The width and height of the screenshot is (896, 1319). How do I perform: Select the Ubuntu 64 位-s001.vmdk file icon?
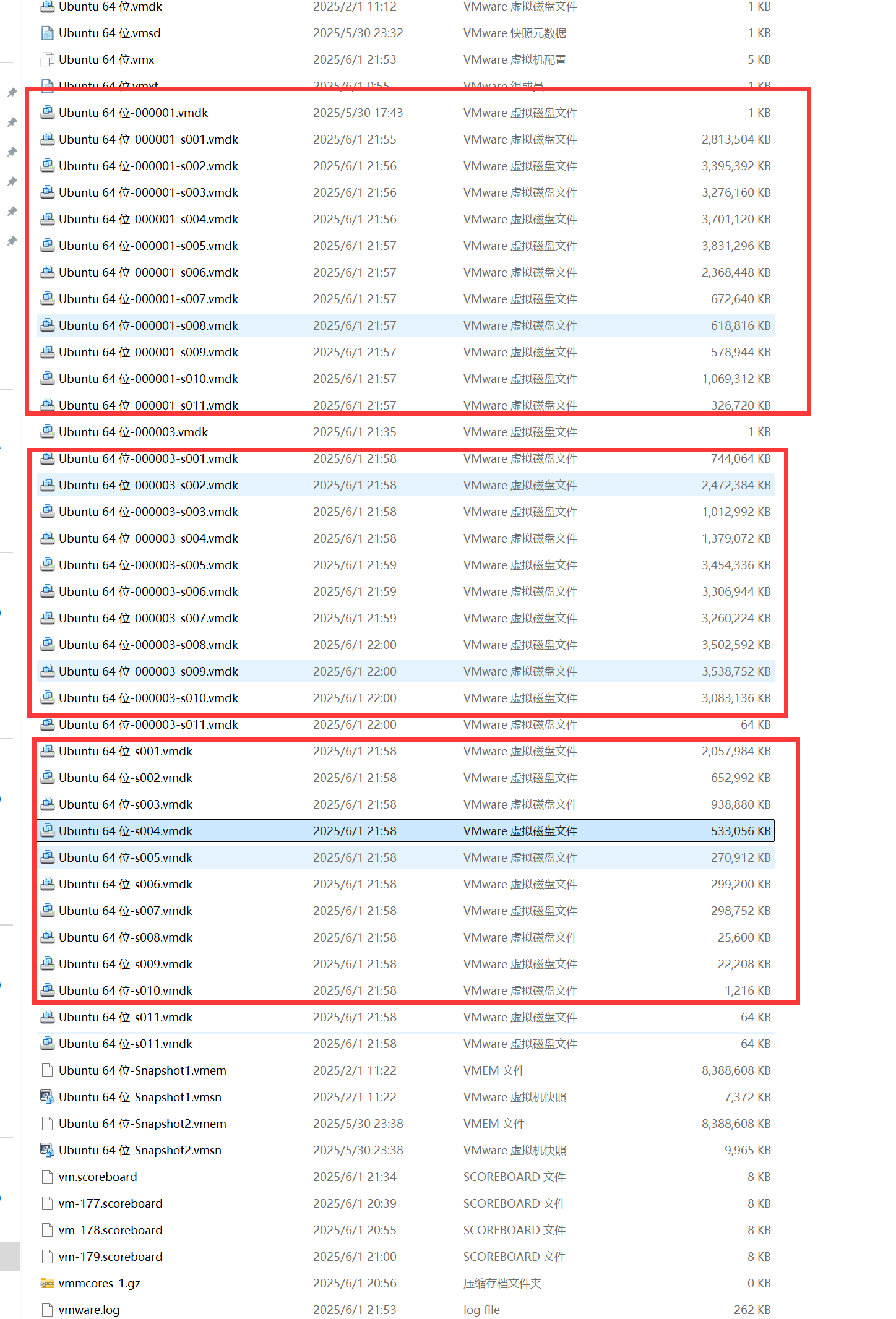tap(47, 751)
